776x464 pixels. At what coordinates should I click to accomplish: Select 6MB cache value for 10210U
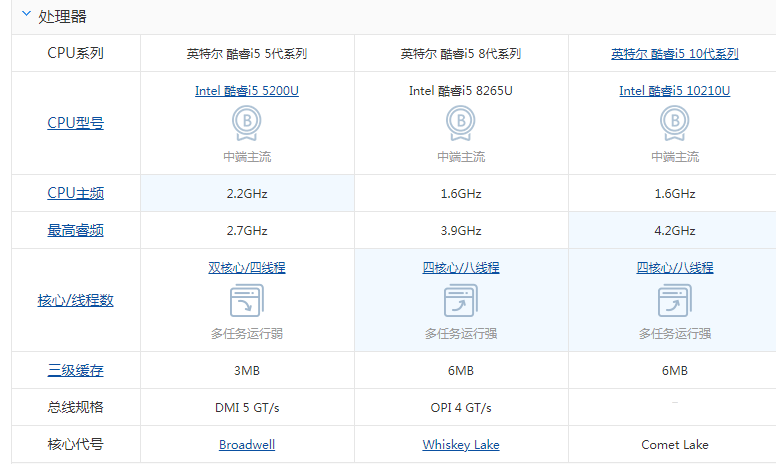(675, 371)
